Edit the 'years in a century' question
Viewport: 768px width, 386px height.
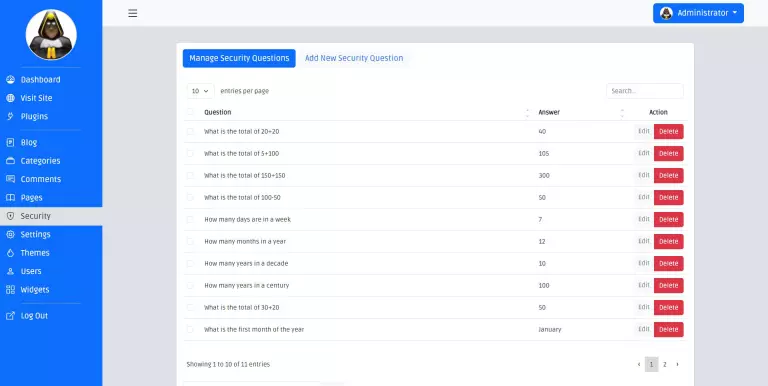point(644,285)
